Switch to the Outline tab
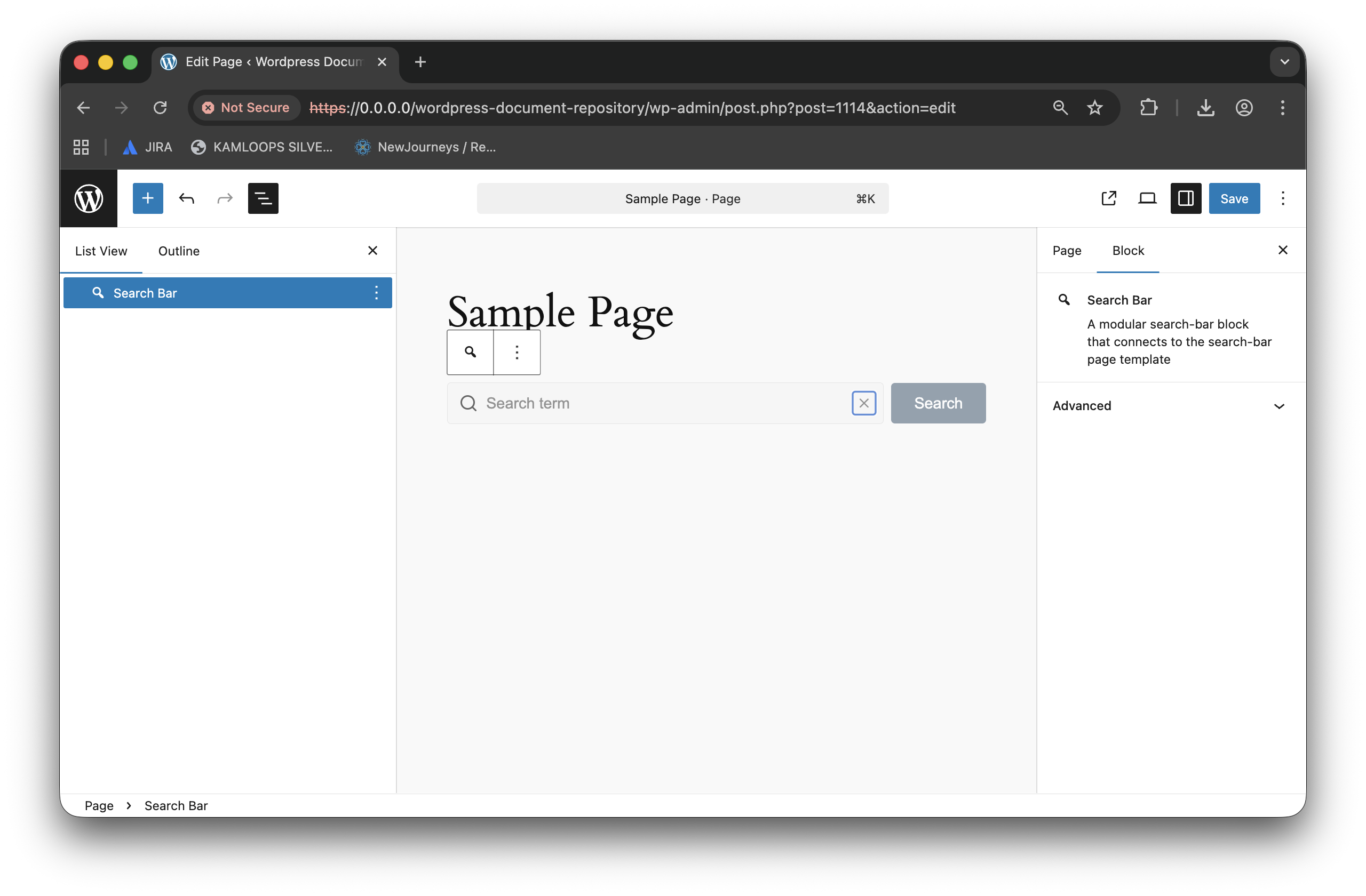This screenshot has width=1366, height=896. [x=179, y=251]
